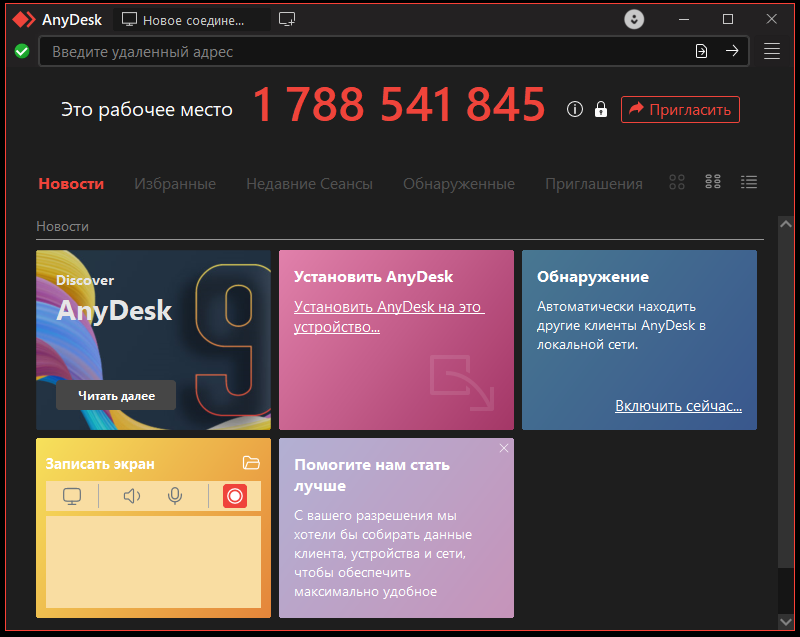Open the hamburger main menu
This screenshot has width=800, height=637.
tap(771, 51)
